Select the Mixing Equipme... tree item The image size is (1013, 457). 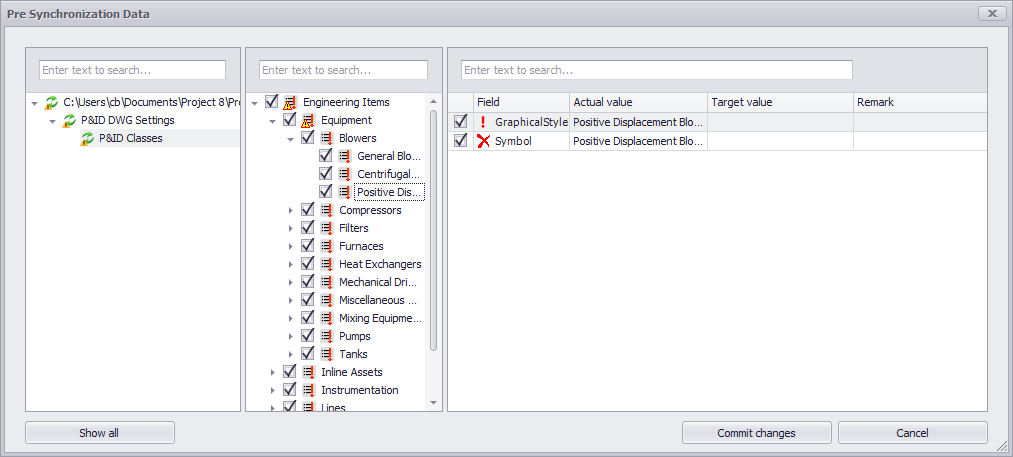pos(380,319)
